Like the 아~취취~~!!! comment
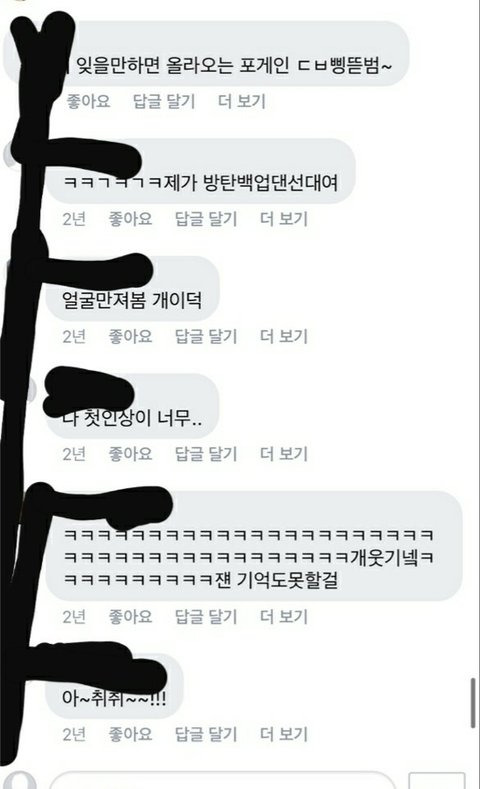The height and width of the screenshot is (789, 480). tap(130, 734)
